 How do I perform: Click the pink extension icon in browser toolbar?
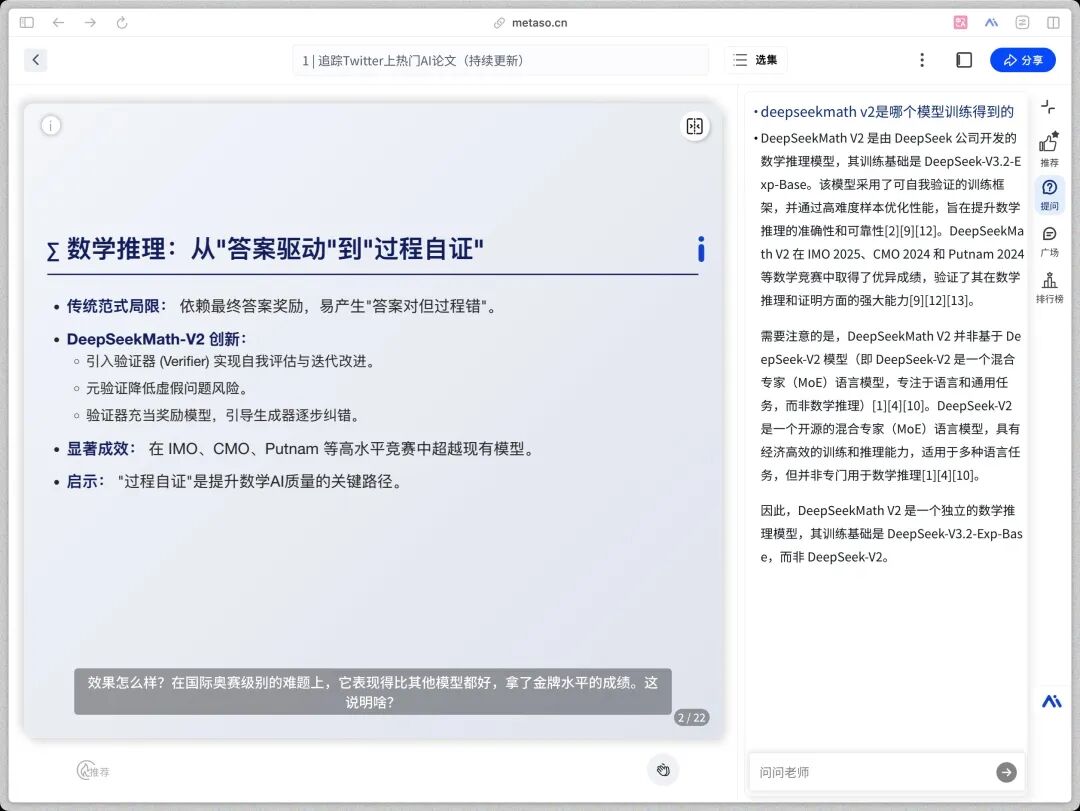point(961,21)
